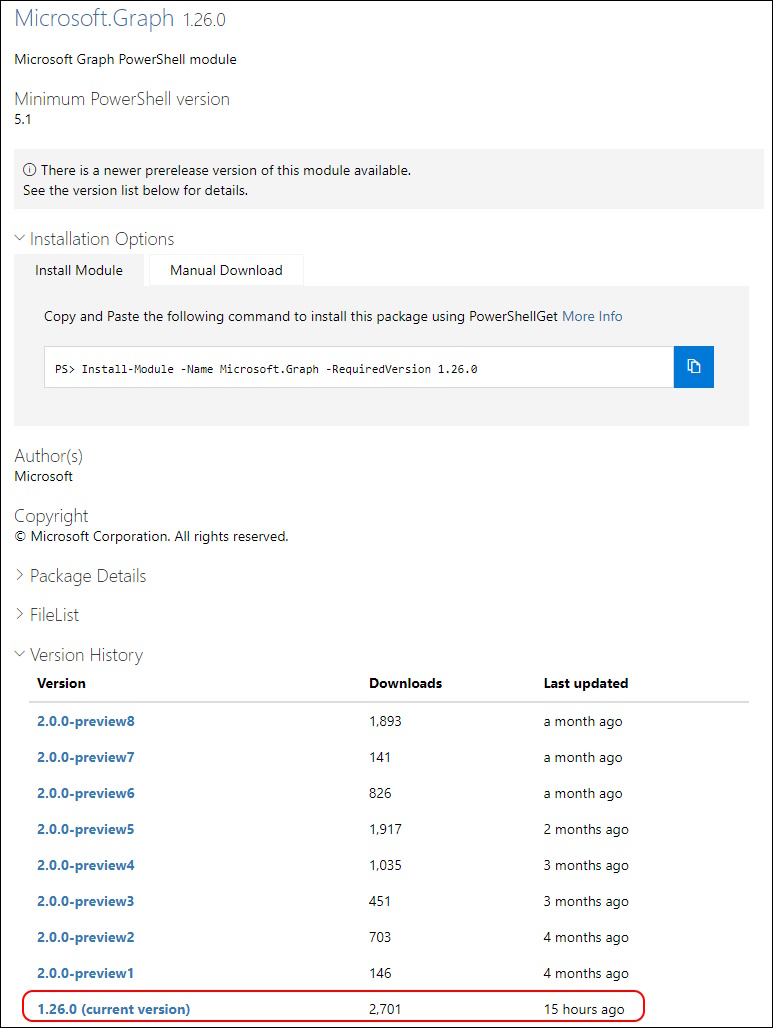This screenshot has height=1028, width=773.
Task: Click the Downloads column header
Action: [405, 683]
